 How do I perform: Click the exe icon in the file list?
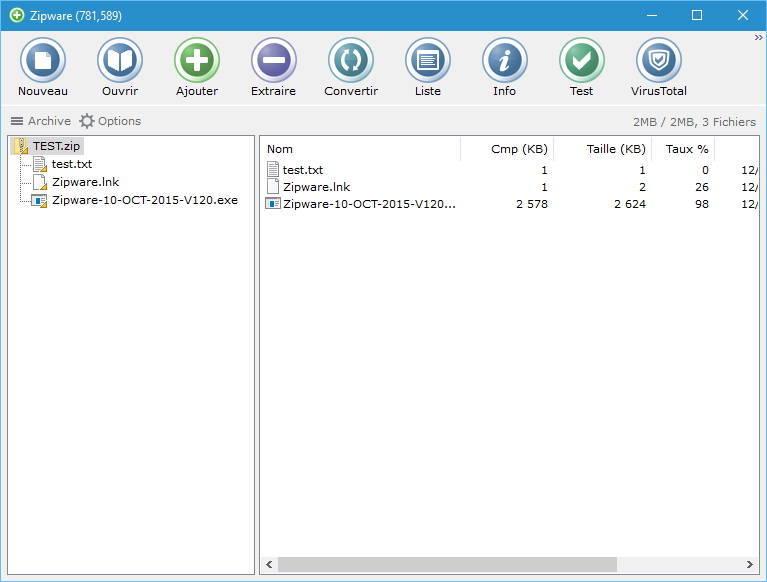click(272, 203)
